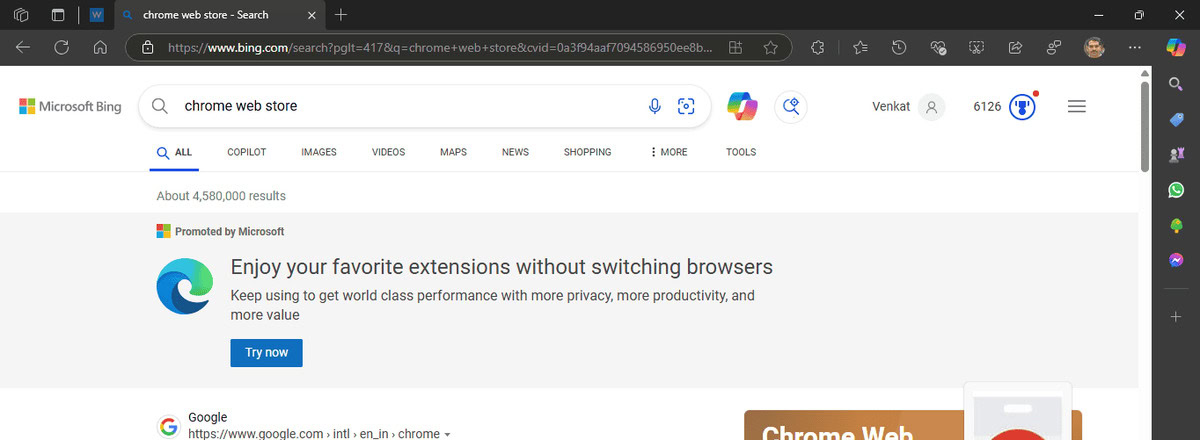Open the browser History icon

[899, 47]
